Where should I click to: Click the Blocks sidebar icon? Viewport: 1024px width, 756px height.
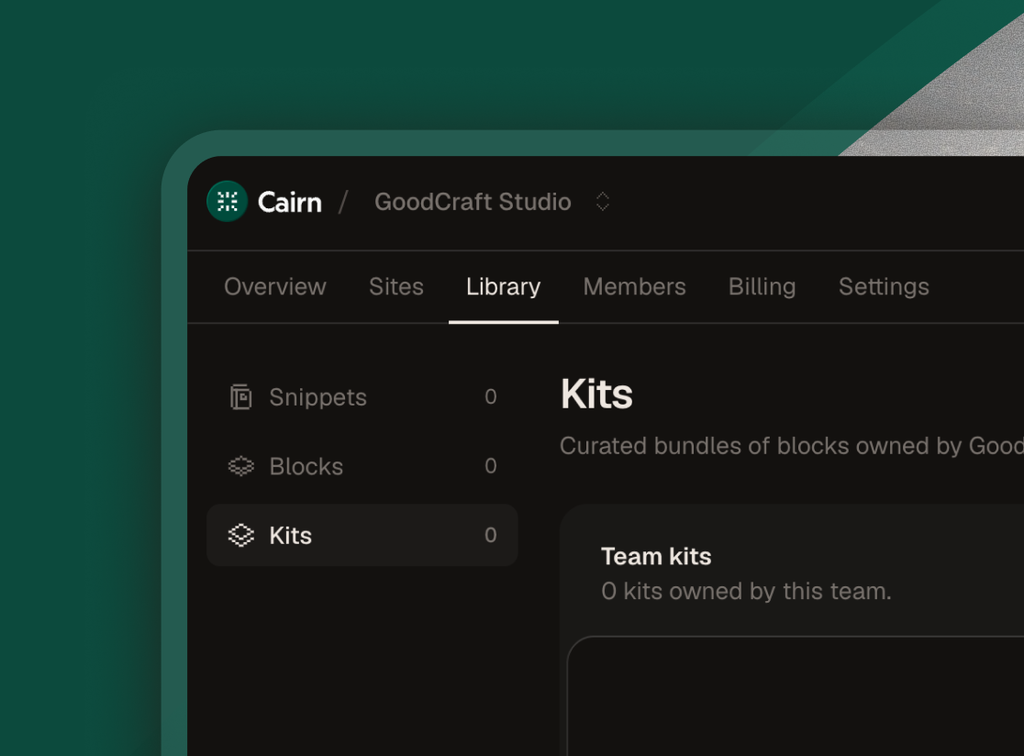point(241,466)
